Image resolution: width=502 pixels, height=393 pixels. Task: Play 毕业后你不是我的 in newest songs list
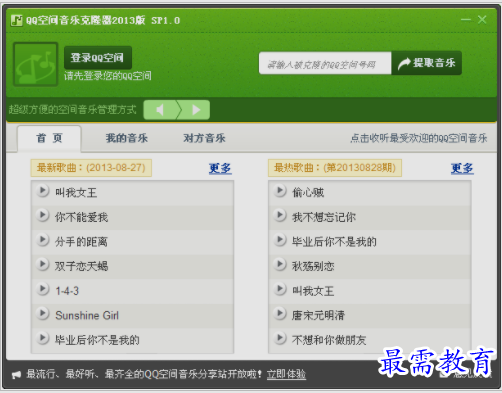(x=43, y=338)
